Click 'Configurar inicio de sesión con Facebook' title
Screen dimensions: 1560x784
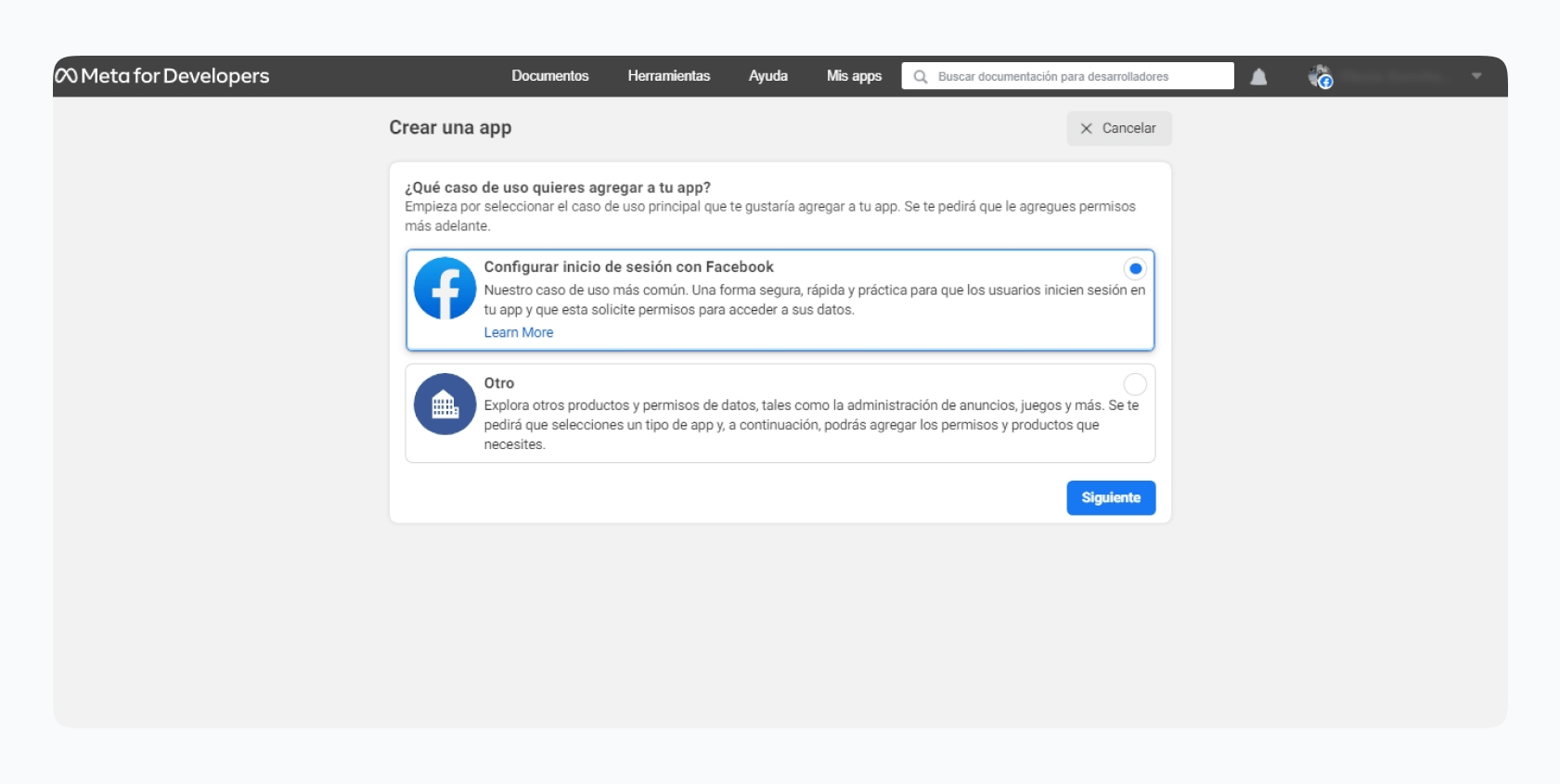click(629, 267)
